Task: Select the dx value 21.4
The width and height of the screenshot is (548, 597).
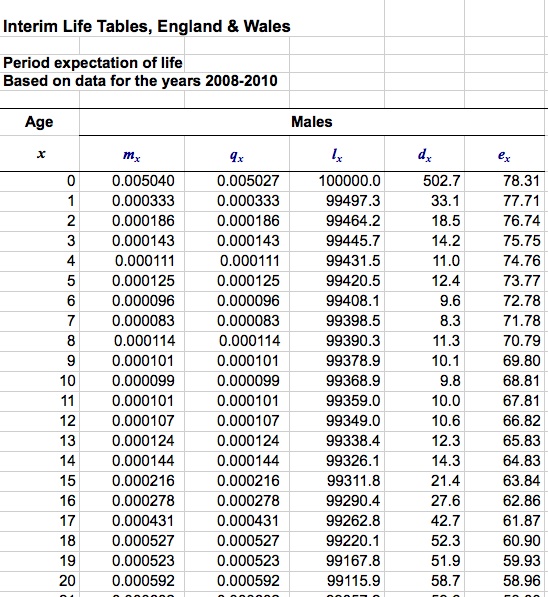Action: point(446,481)
